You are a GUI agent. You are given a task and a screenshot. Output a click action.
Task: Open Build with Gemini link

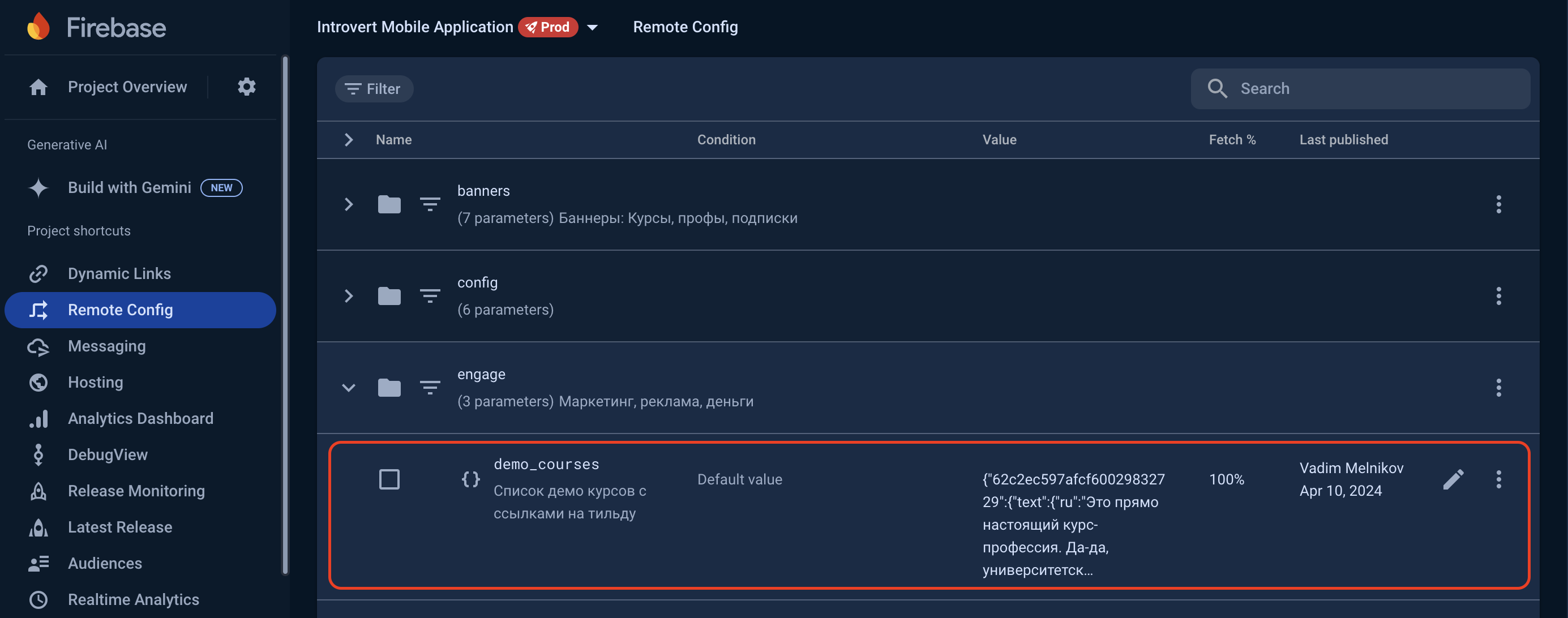click(129, 187)
